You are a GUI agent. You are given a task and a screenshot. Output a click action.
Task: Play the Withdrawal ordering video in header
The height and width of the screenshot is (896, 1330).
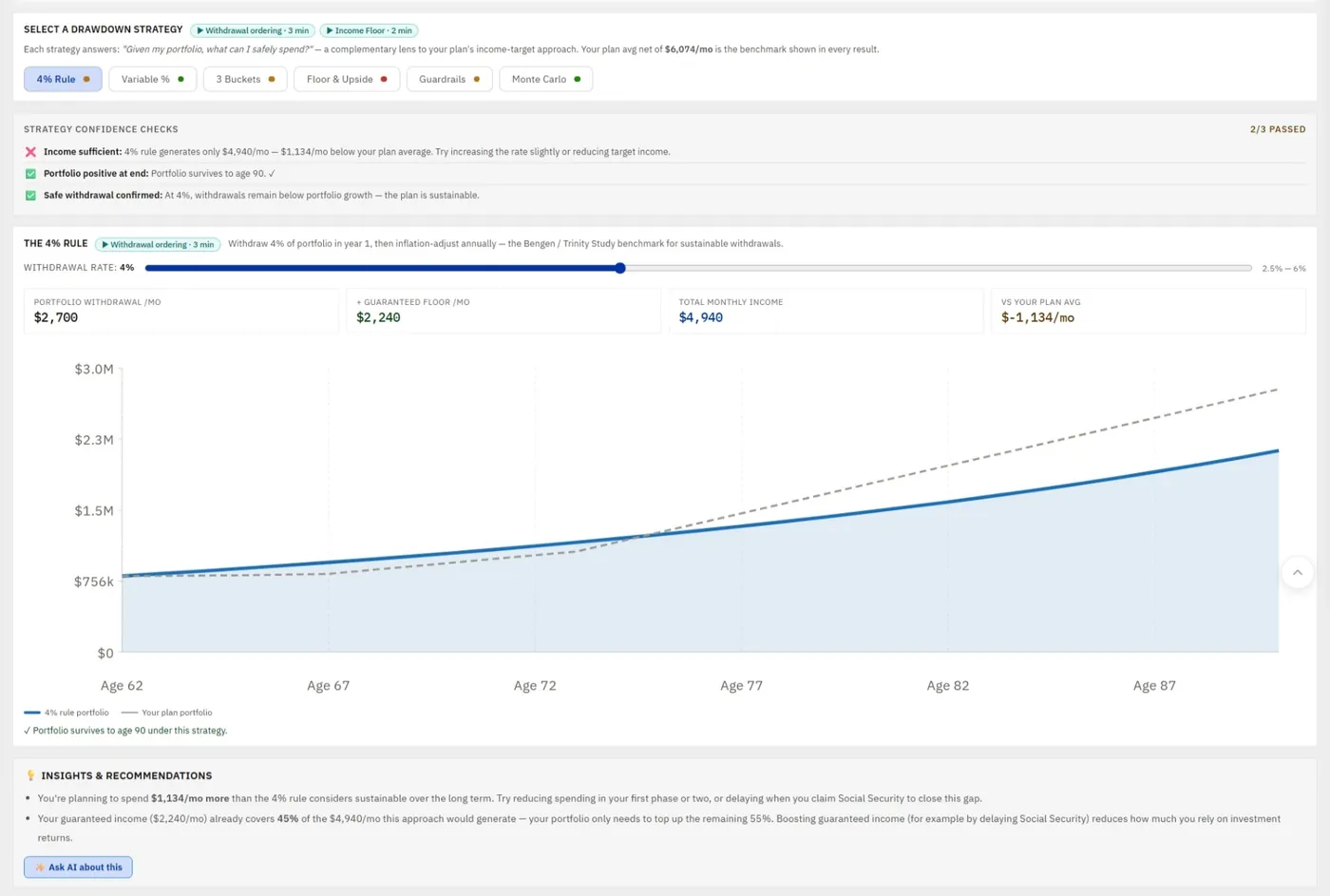click(253, 30)
